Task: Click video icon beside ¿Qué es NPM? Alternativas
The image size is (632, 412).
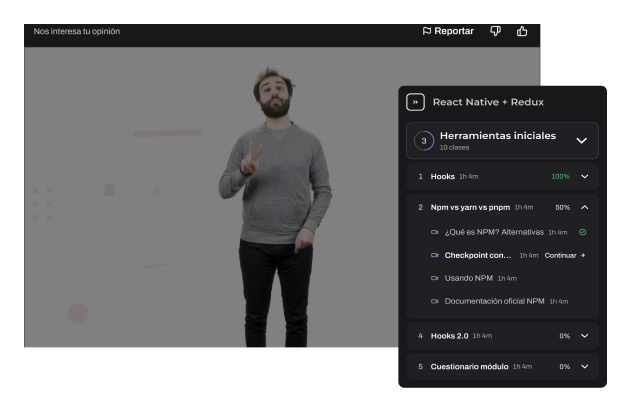Action: pos(435,232)
